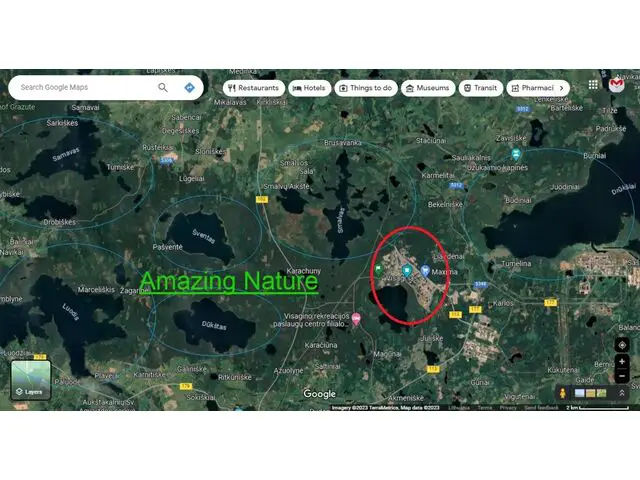Show Transit places on map
Image resolution: width=640 pixels, height=480 pixels.
[480, 88]
